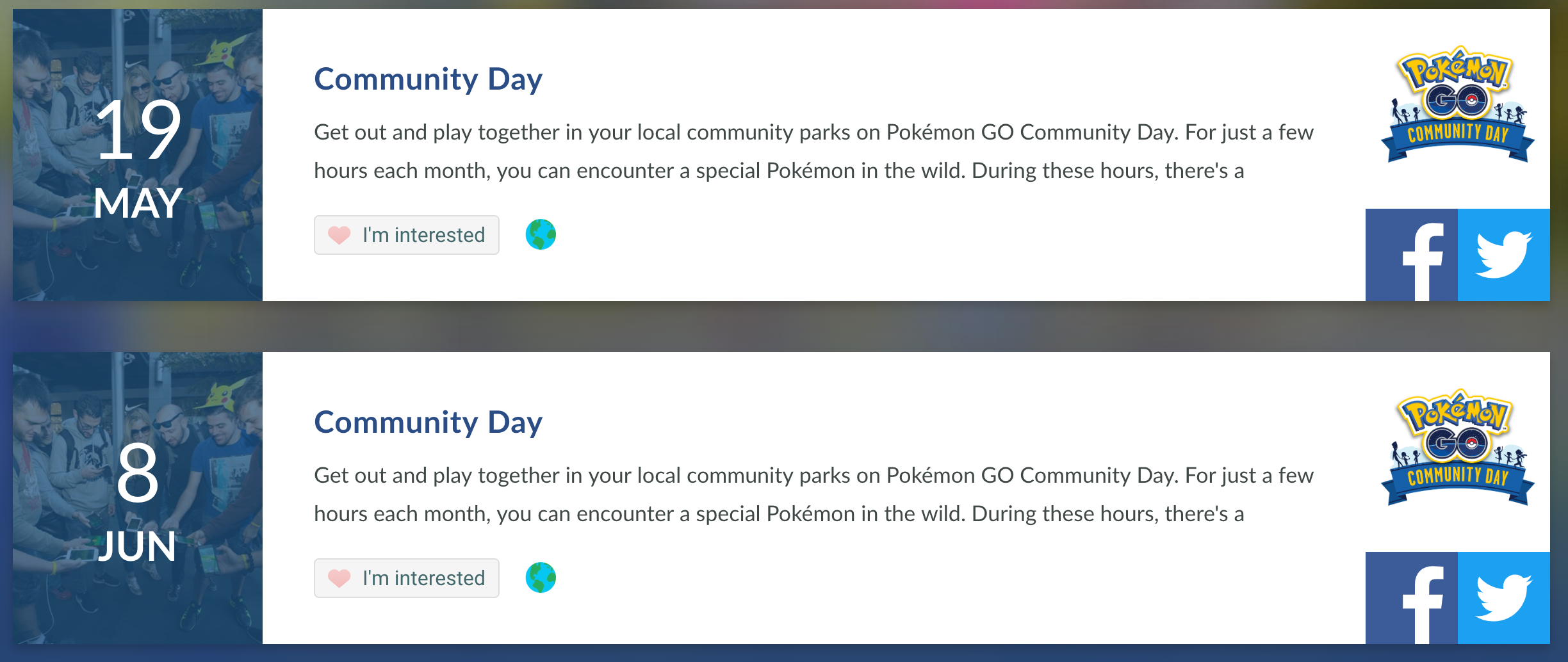
Task: Share the 8 Jun event on Twitter
Action: point(1503,598)
